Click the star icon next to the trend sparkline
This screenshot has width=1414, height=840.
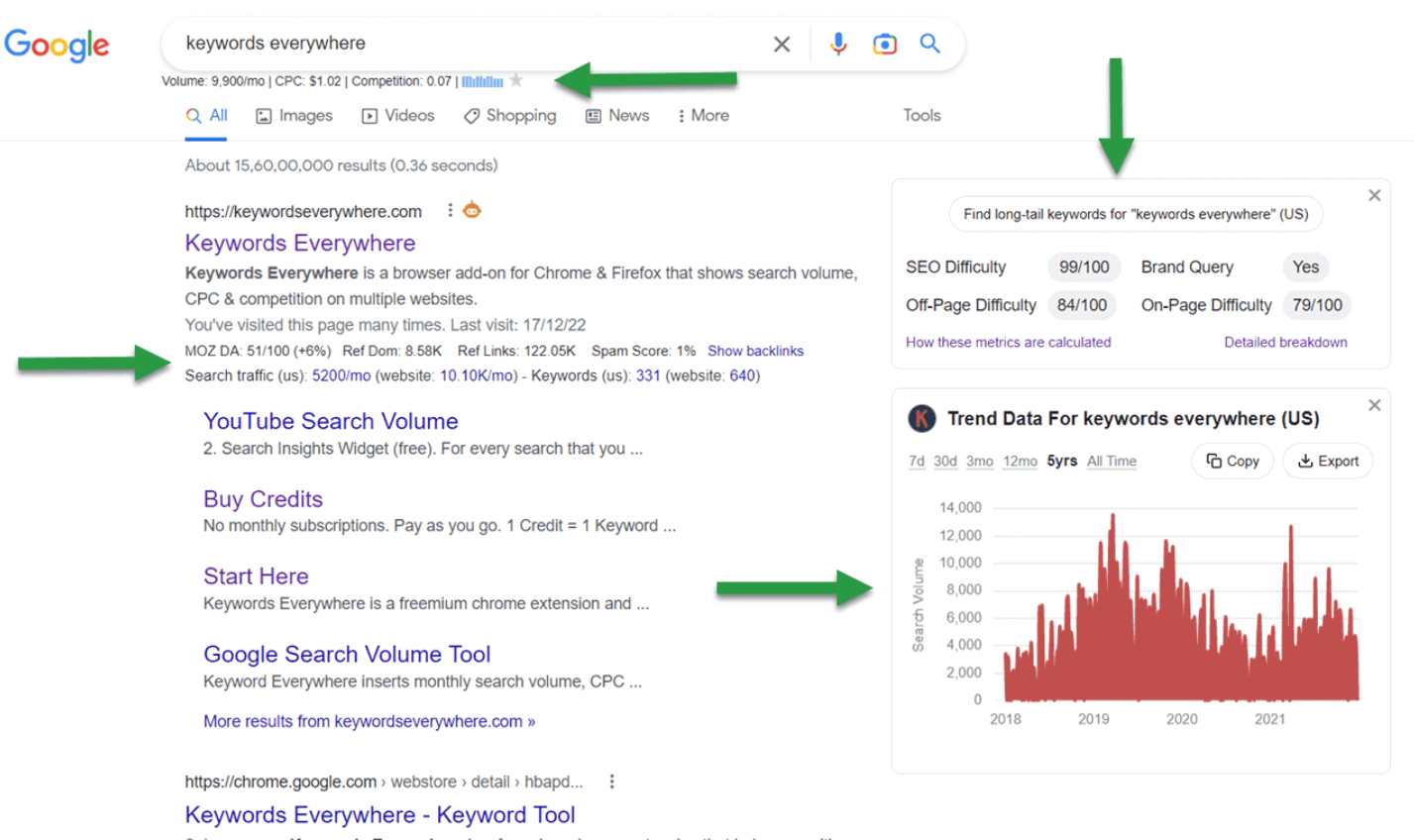[515, 81]
